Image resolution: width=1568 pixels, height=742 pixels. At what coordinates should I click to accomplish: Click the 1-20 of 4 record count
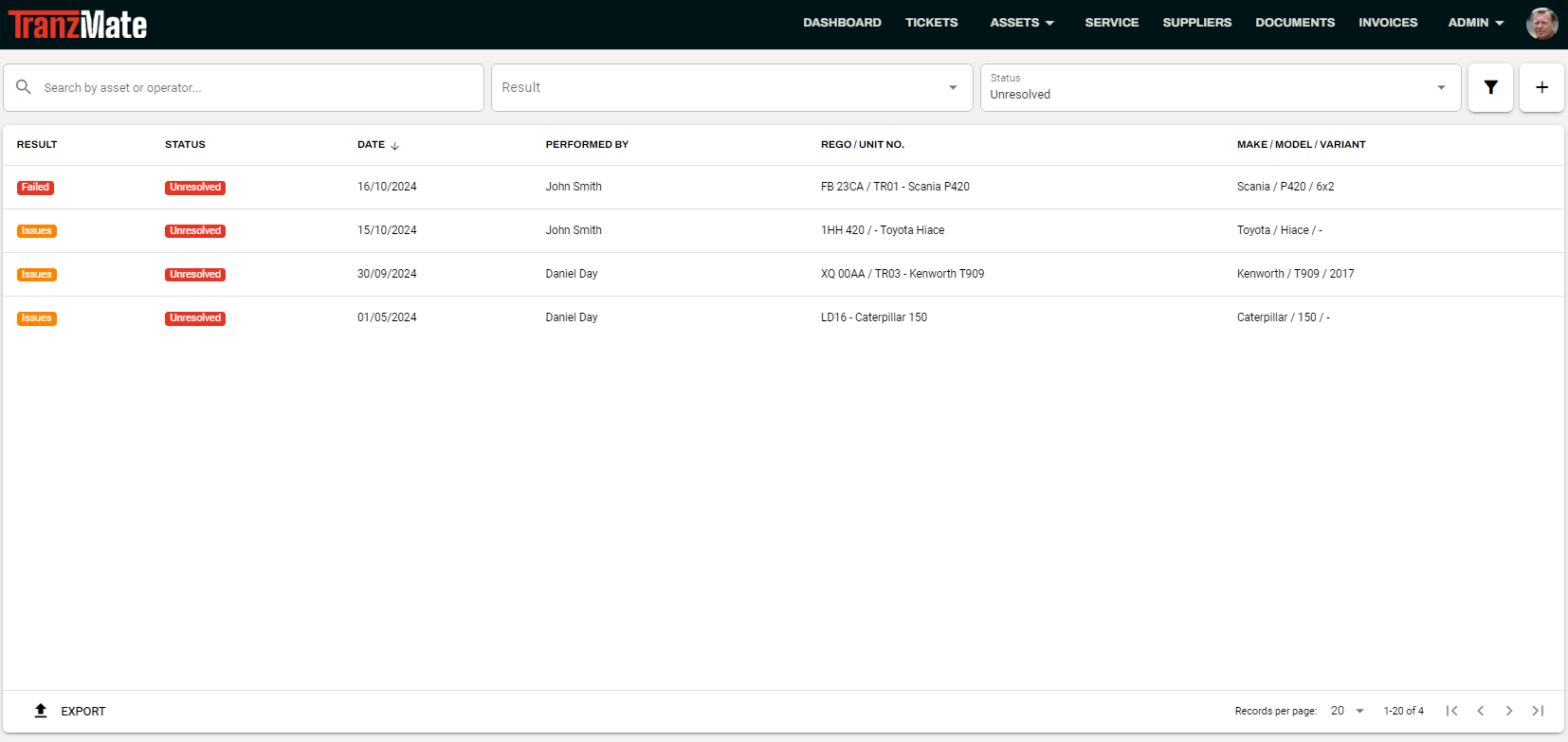(x=1403, y=711)
